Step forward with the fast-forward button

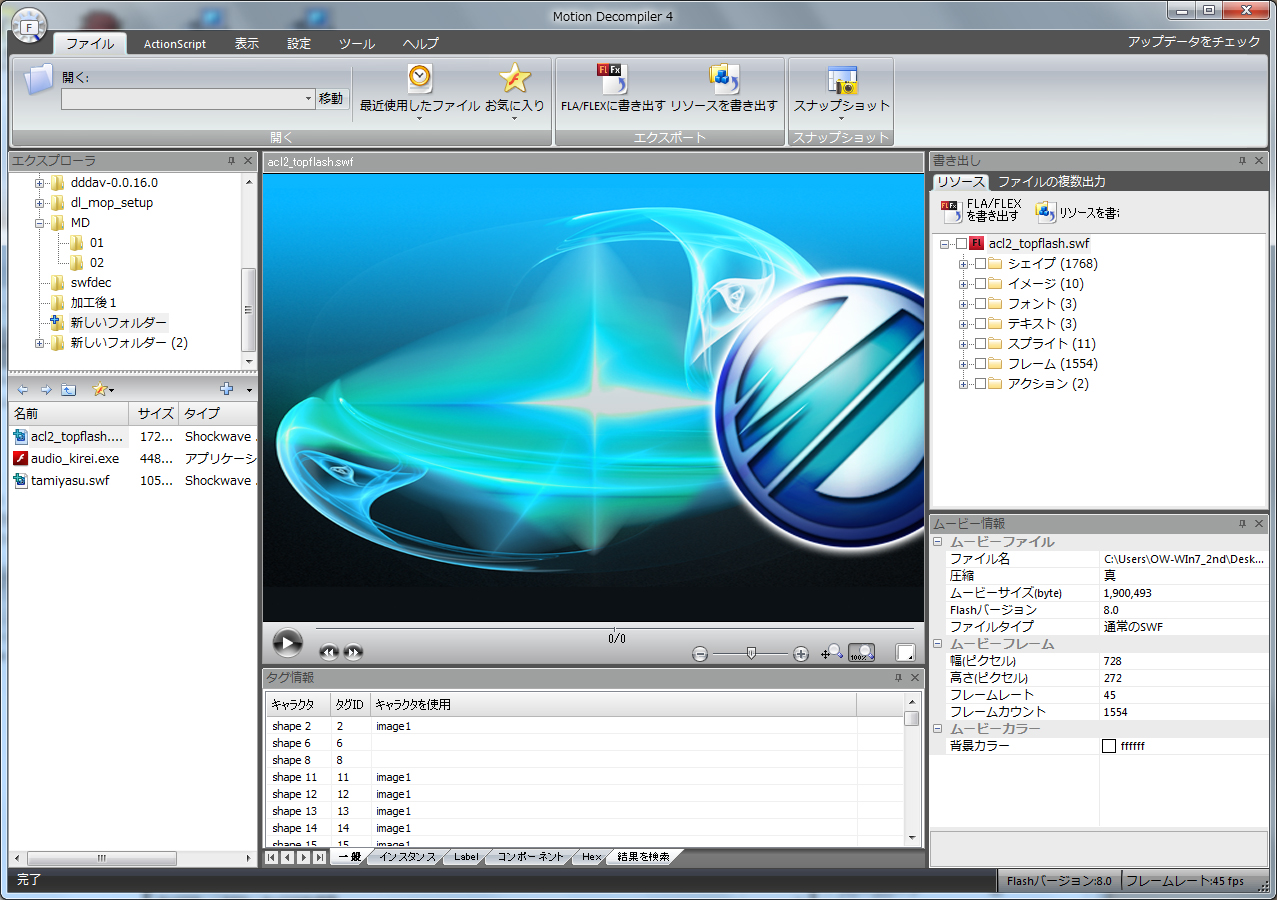pyautogui.click(x=353, y=652)
